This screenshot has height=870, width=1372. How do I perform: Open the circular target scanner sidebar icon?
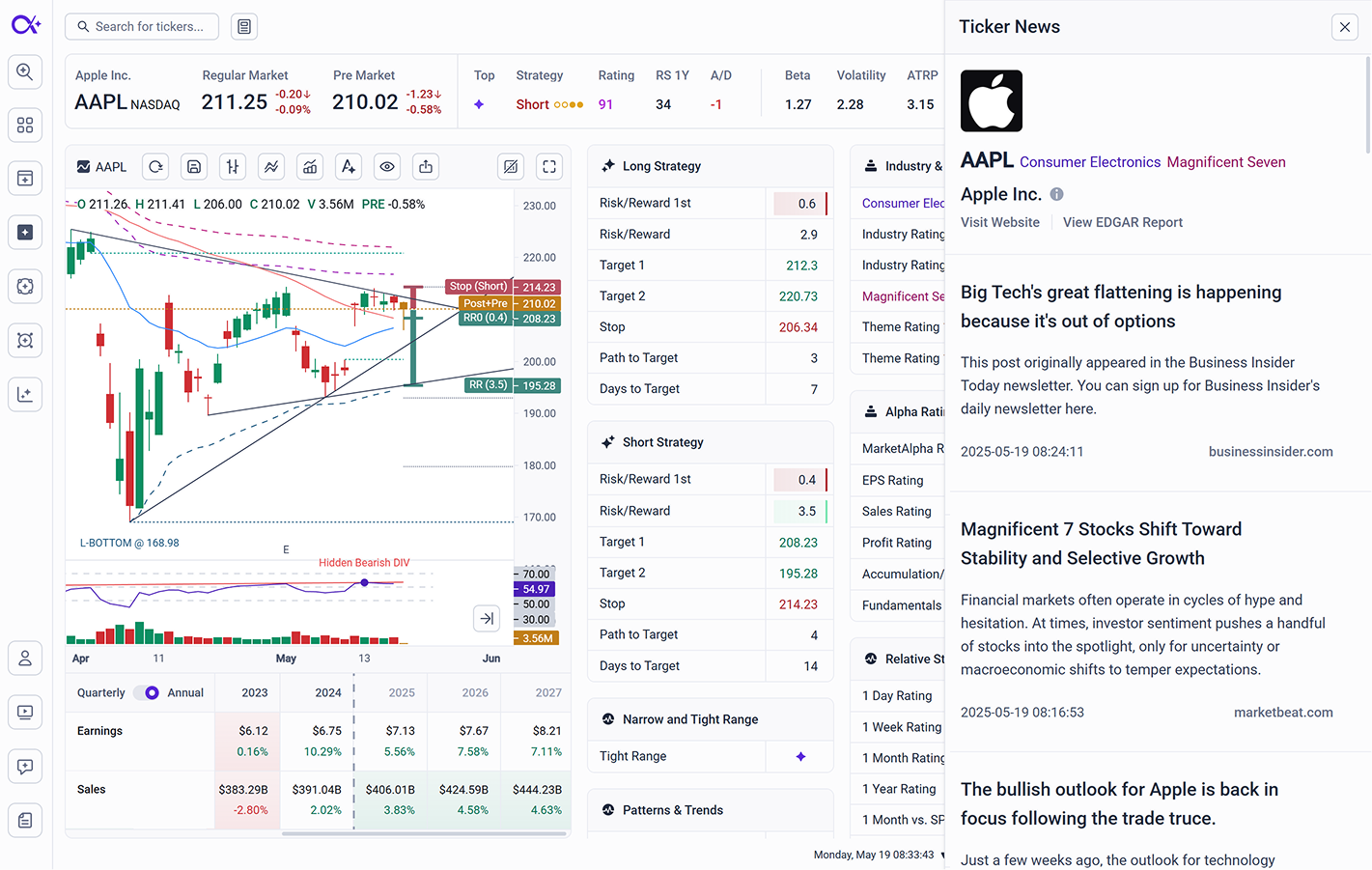click(x=25, y=286)
